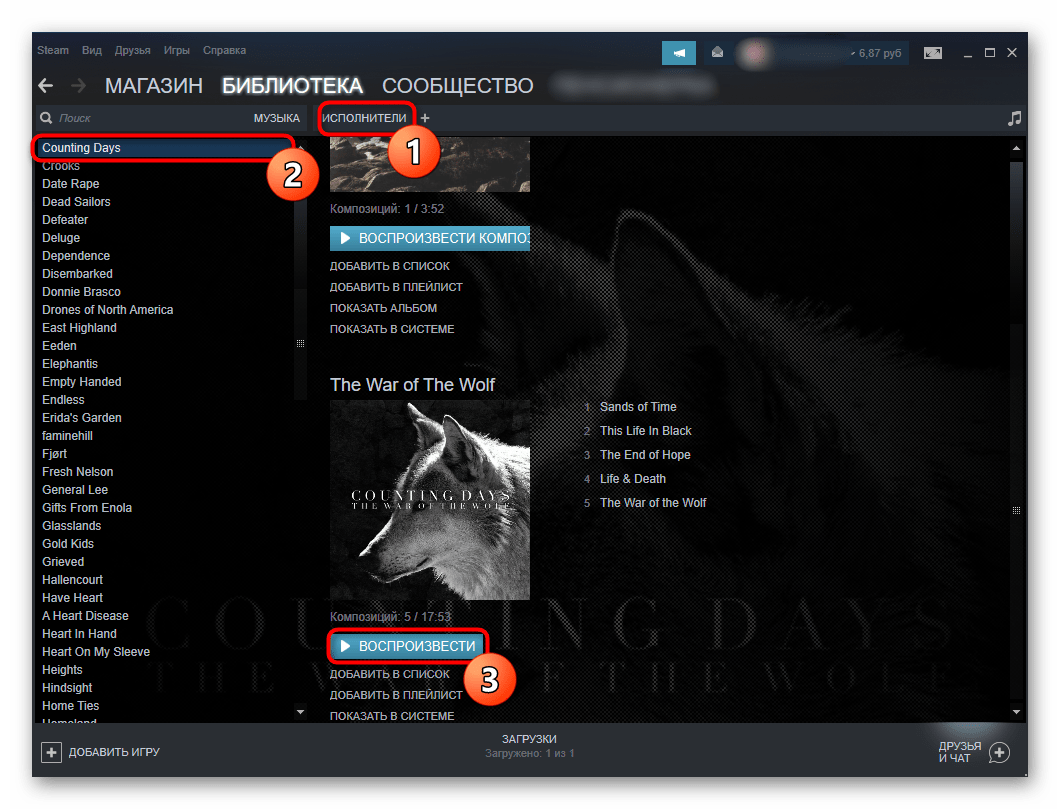Image resolution: width=1060 pixels, height=809 pixels.
Task: Click artist list scroll down arrow
Action: tap(300, 712)
